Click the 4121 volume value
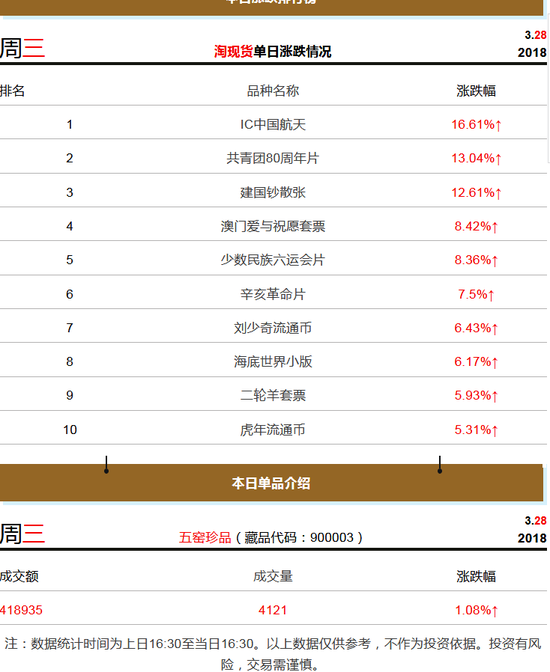Viewport: 550px width, 672px height. (273, 610)
